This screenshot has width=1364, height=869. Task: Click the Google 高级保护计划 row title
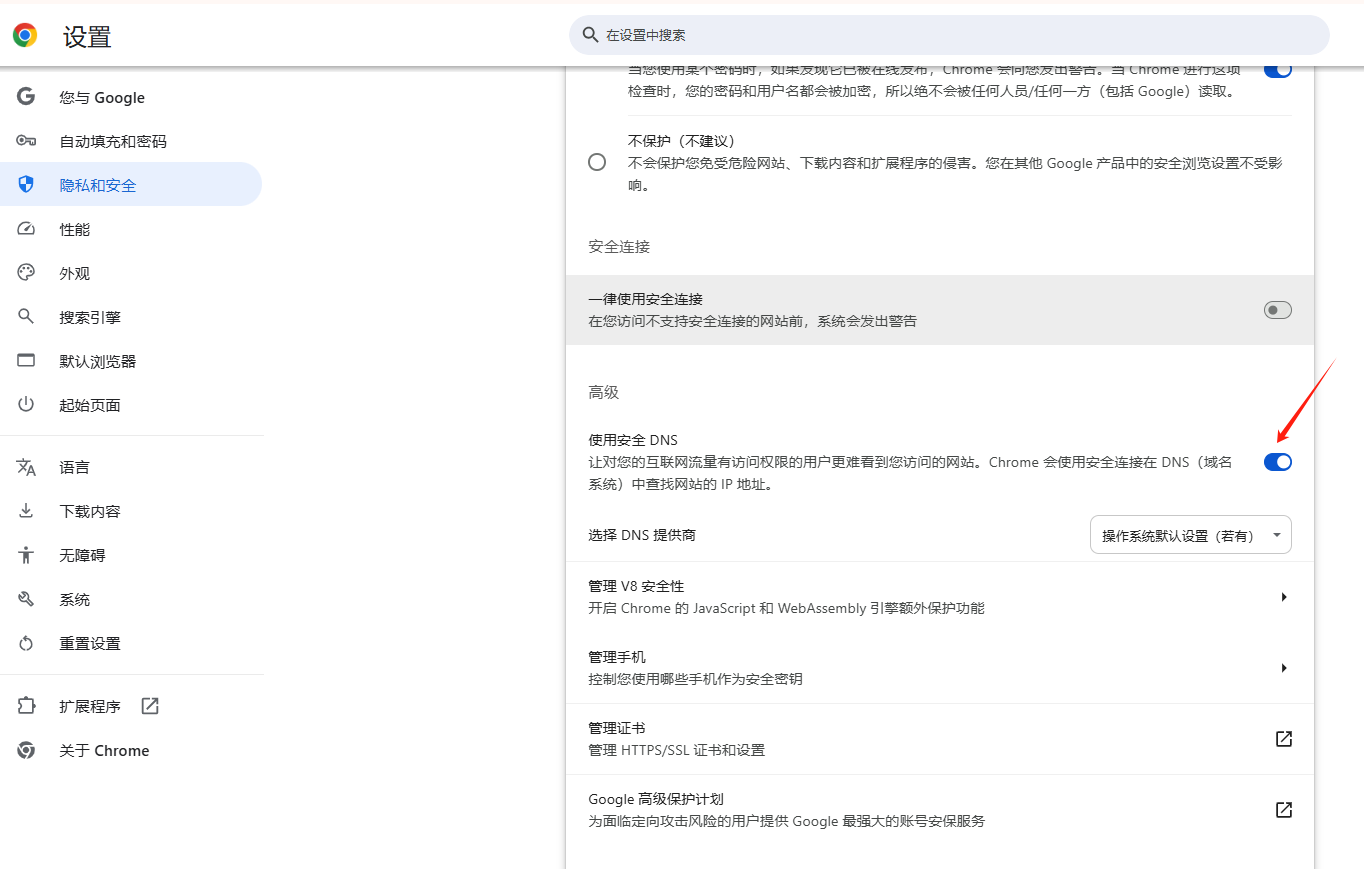(656, 799)
